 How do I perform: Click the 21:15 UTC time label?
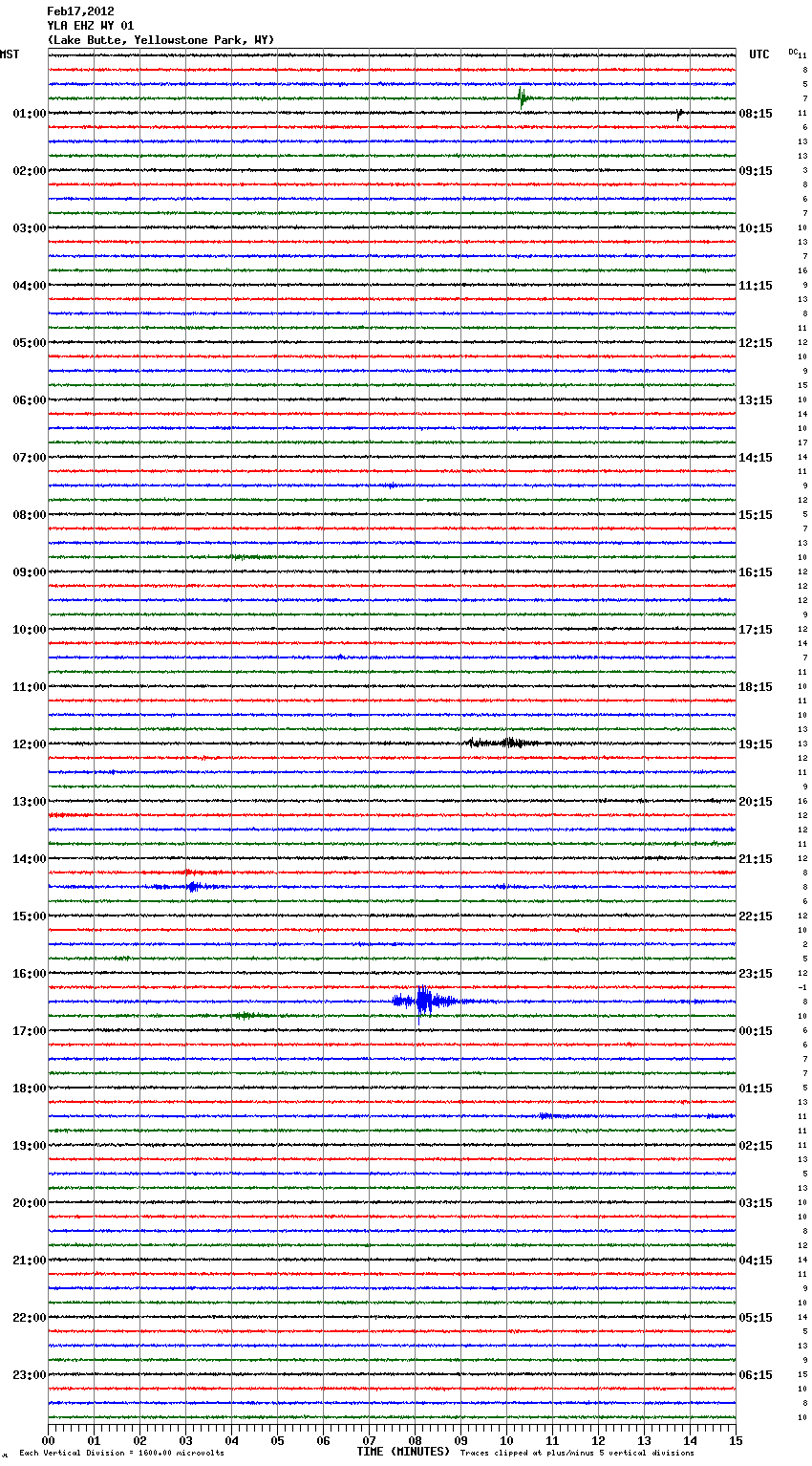pyautogui.click(x=756, y=859)
